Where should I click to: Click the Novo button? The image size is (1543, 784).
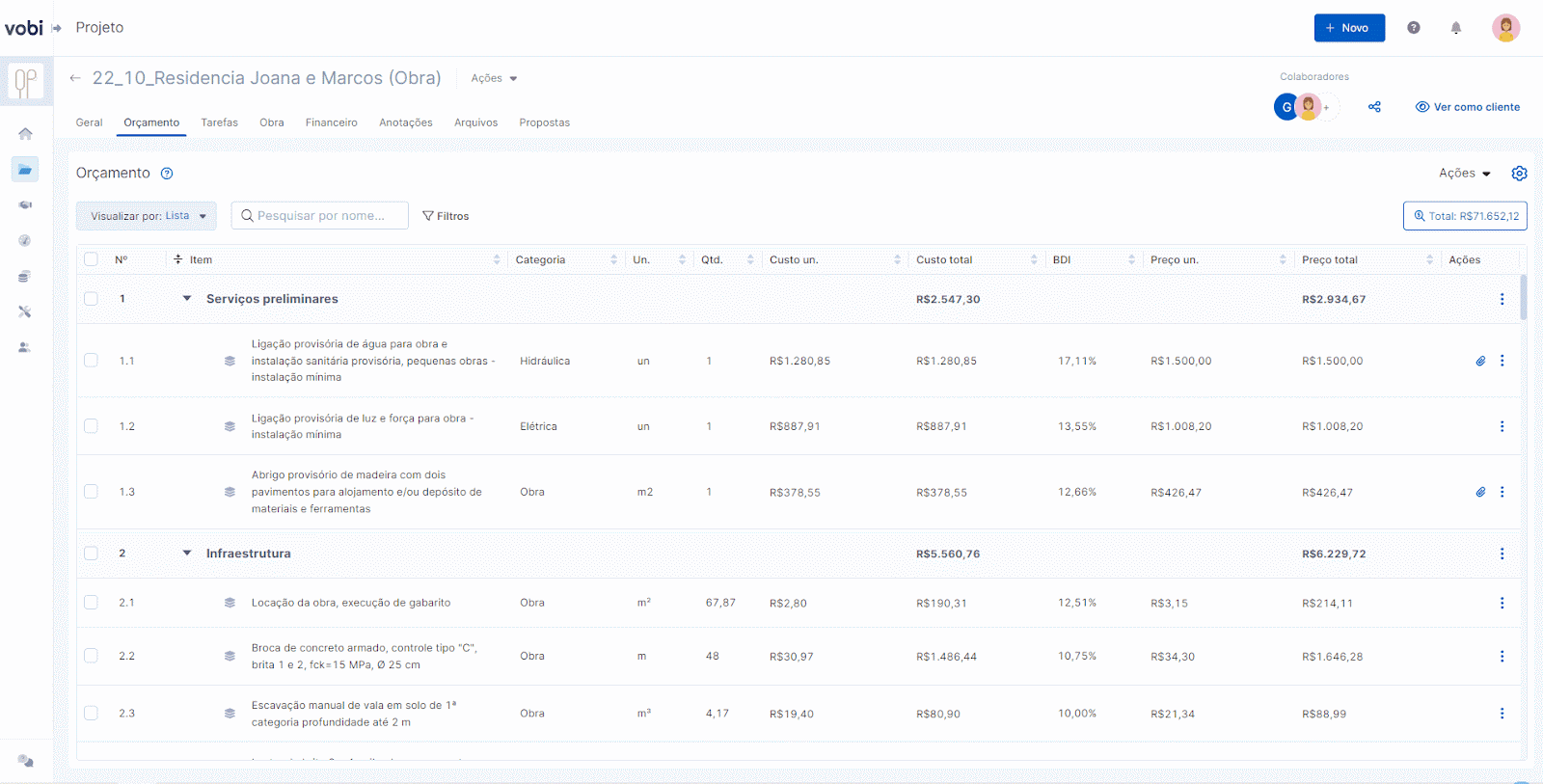(1349, 28)
